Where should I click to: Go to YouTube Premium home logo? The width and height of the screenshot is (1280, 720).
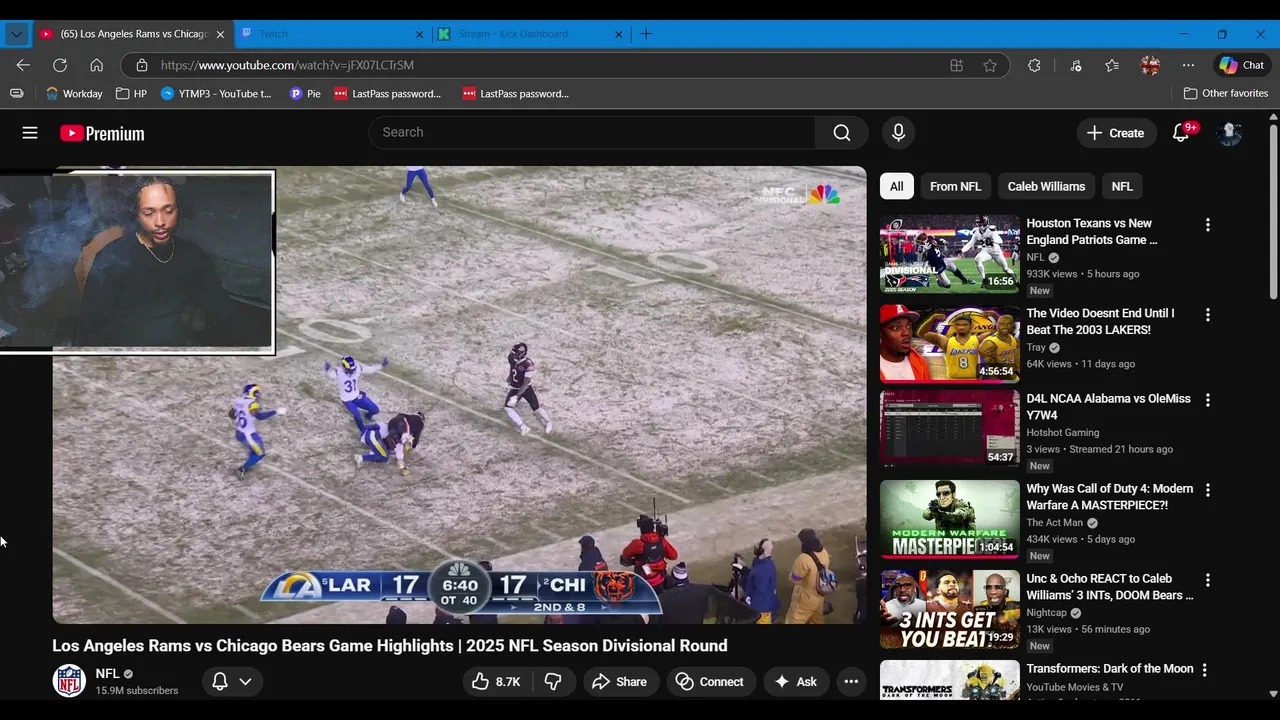tap(102, 133)
